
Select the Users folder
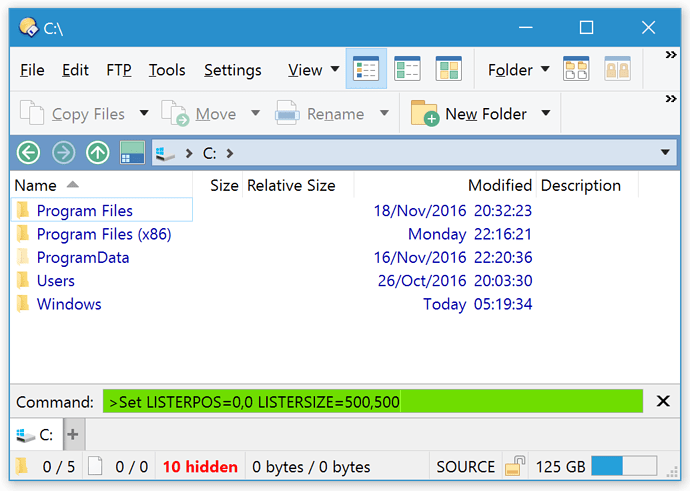coord(55,281)
